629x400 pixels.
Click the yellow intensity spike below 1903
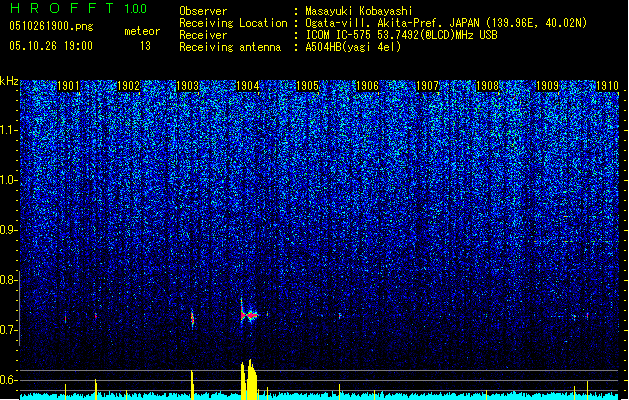(192, 385)
